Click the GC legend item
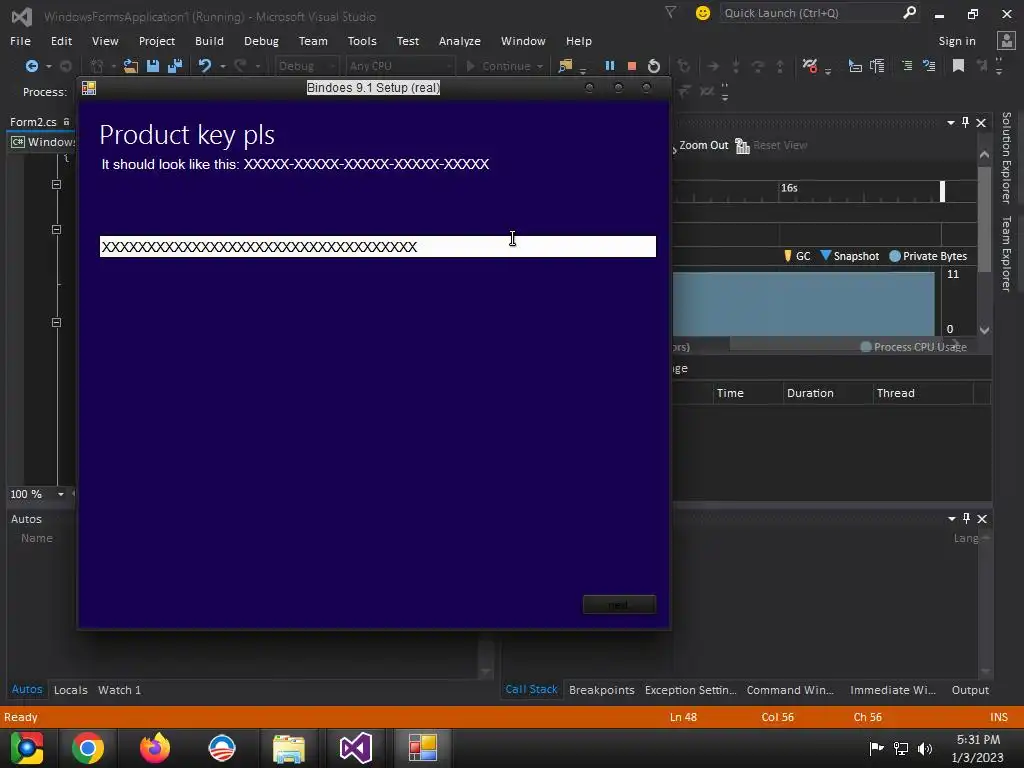The width and height of the screenshot is (1024, 768). tap(797, 256)
